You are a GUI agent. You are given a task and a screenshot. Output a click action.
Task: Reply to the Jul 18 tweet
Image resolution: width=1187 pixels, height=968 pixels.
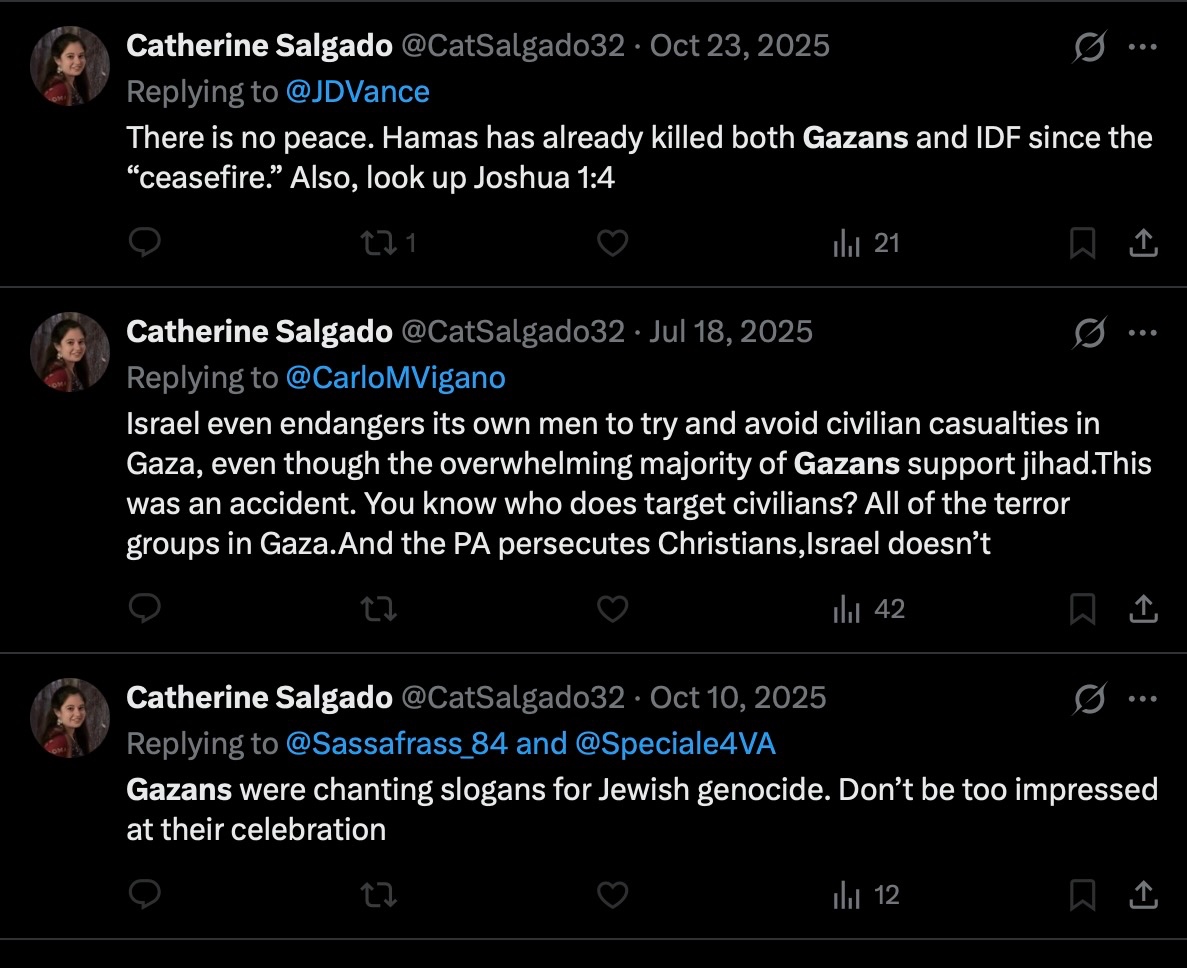[145, 608]
